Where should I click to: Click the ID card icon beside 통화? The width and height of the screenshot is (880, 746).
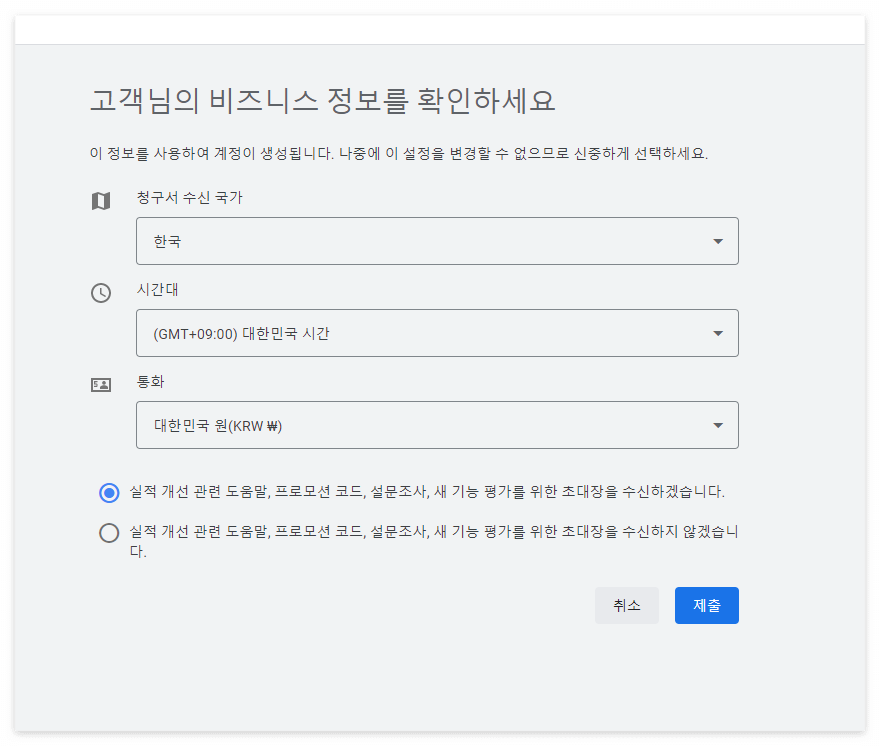[101, 384]
